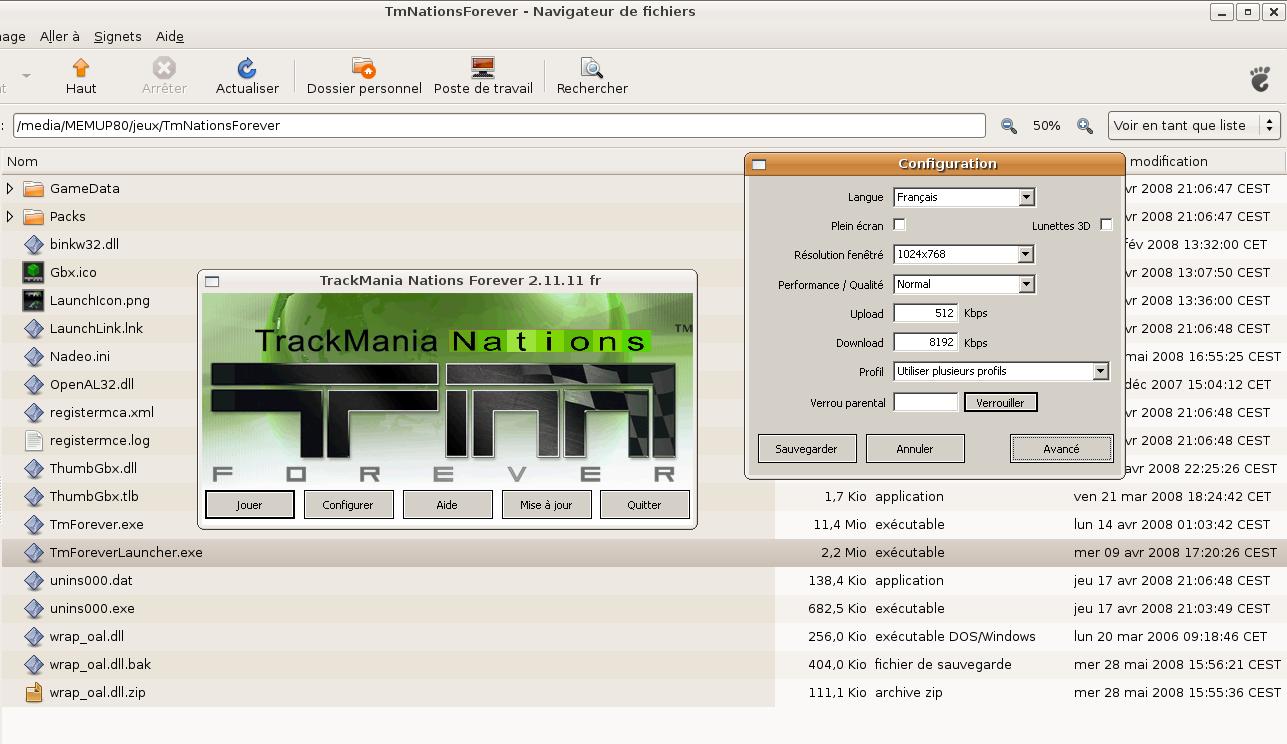Viewport: 1287px width, 744px height.
Task: Click the 50% zoom level label
Action: click(1047, 125)
